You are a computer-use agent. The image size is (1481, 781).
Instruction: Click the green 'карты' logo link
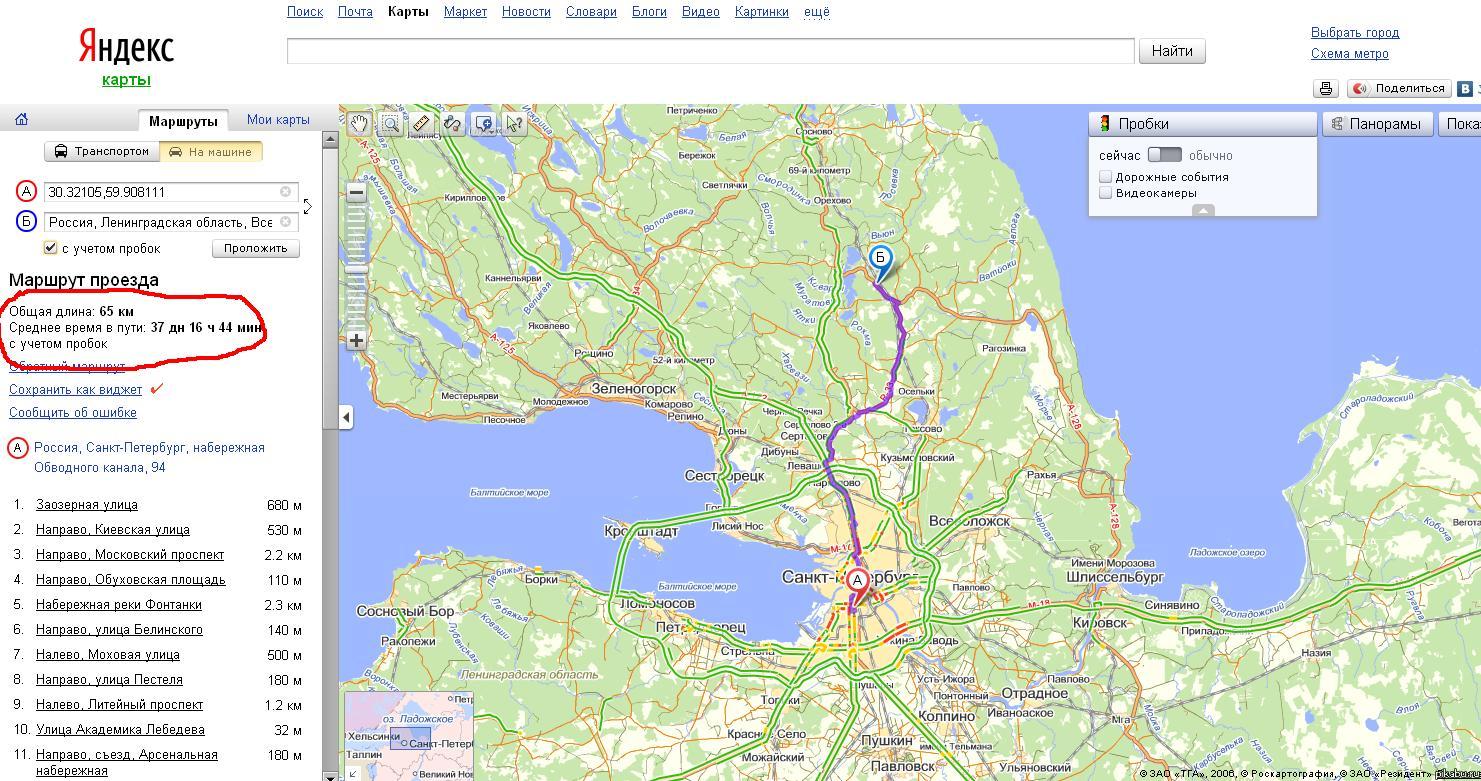coord(126,80)
